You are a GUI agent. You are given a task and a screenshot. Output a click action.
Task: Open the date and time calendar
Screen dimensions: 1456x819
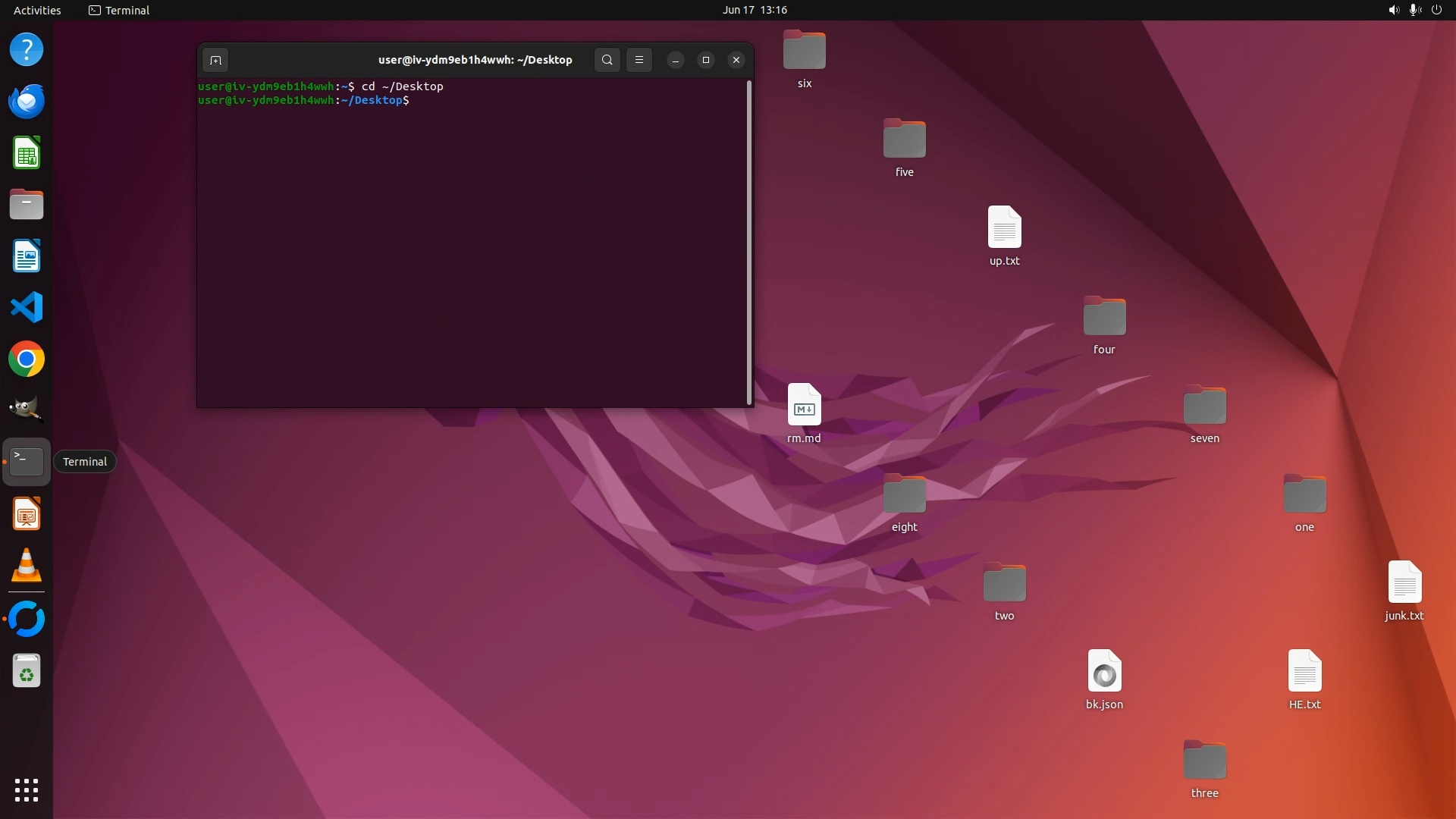click(755, 10)
